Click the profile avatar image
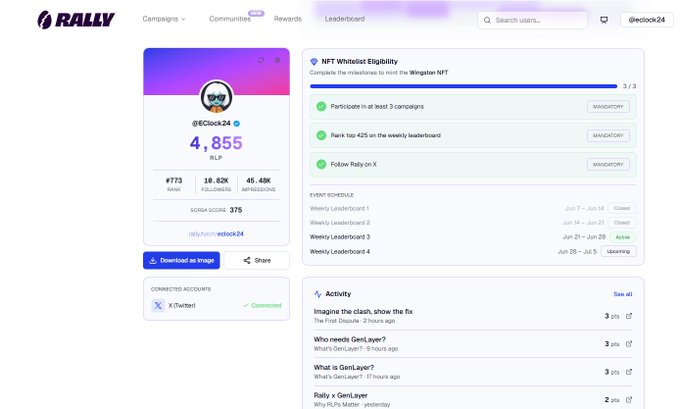The height and width of the screenshot is (409, 680). (x=216, y=97)
